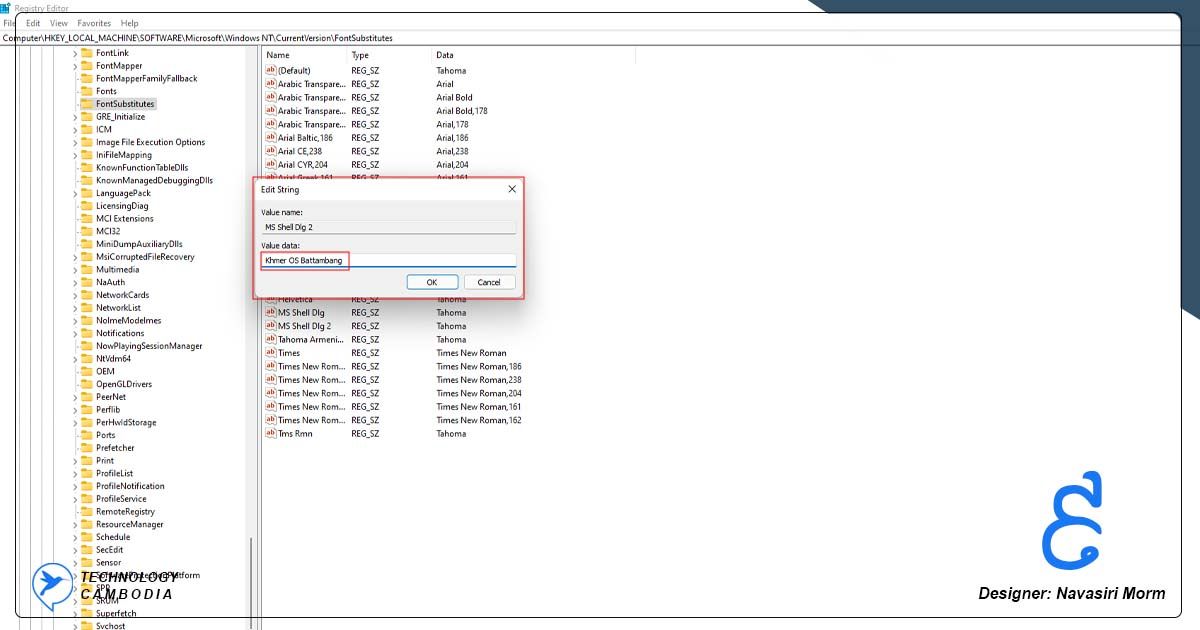Select the OEM folder icon
The height and width of the screenshot is (630, 1200).
87,371
